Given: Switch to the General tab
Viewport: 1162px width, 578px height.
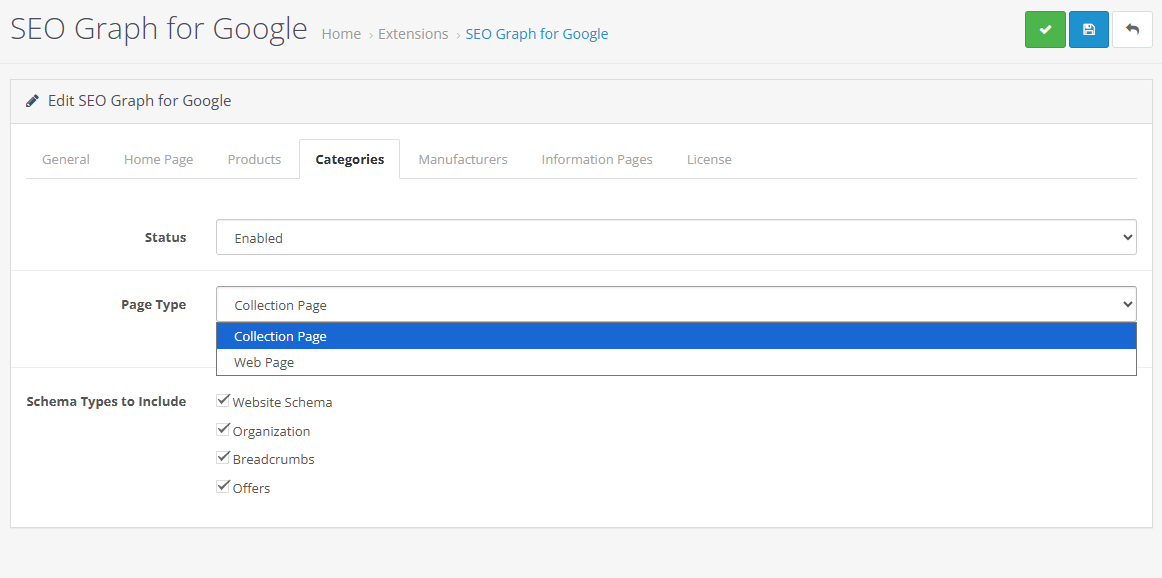Looking at the screenshot, I should [66, 159].
